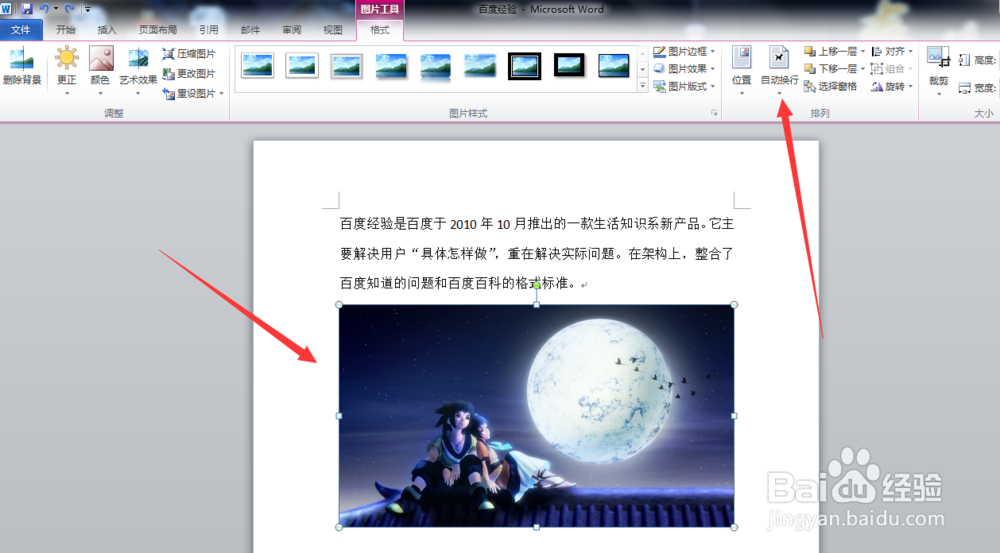
Task: Apply the fifth picture style, reflected rounded rectangle
Action: [x=436, y=66]
